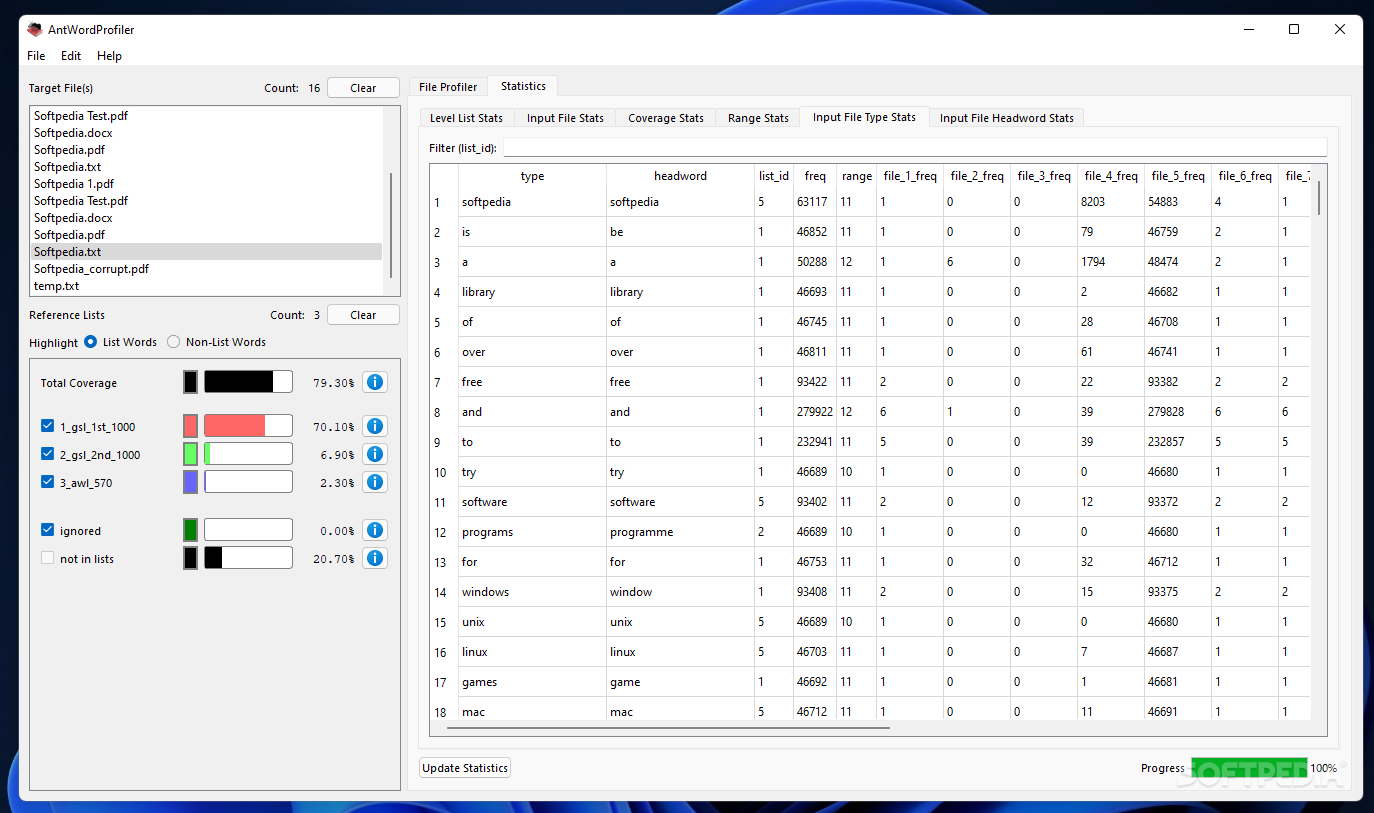Select the Non-List Words highlight option
This screenshot has height=813, width=1374.
click(174, 342)
